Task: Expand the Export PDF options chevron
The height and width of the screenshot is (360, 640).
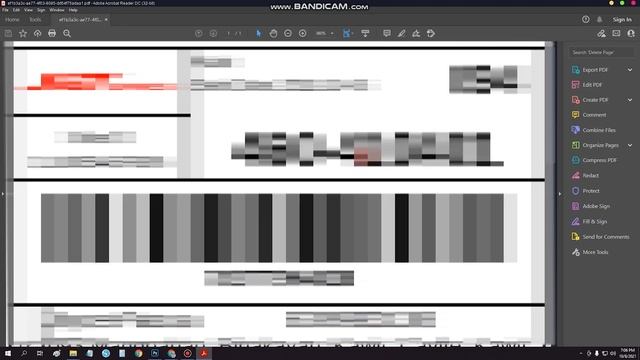Action: [x=630, y=70]
